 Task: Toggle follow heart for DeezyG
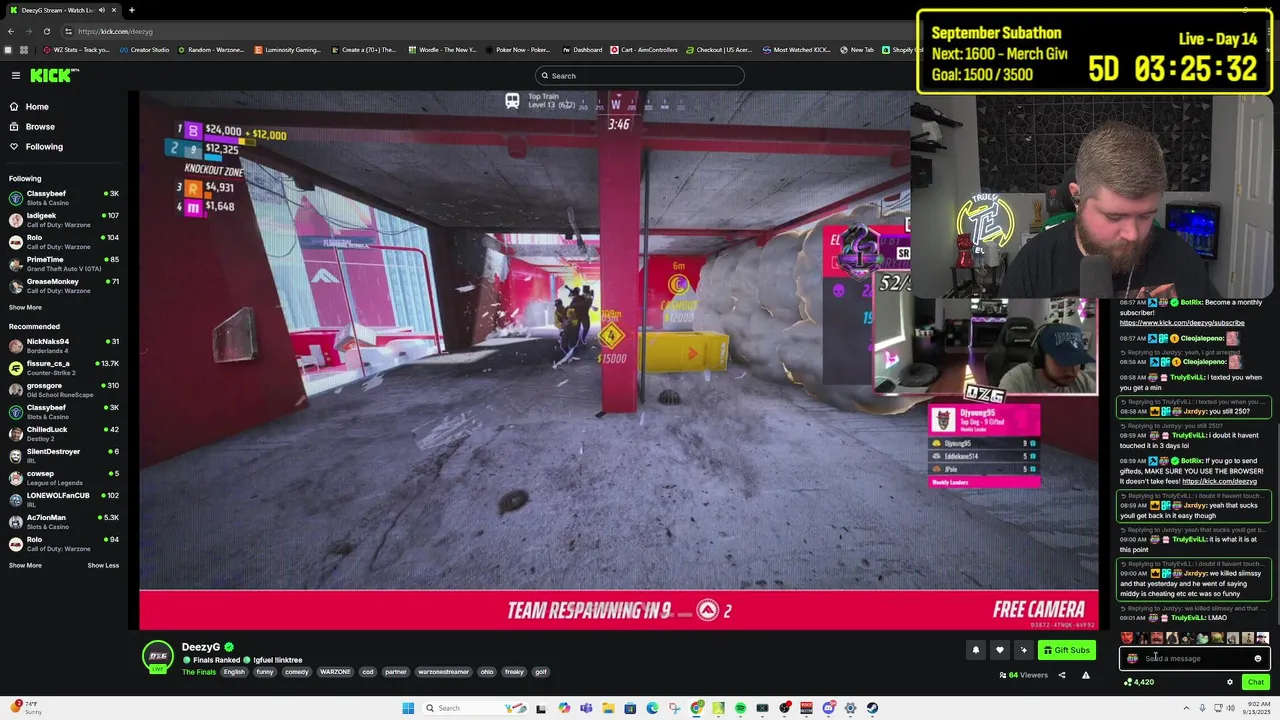999,650
